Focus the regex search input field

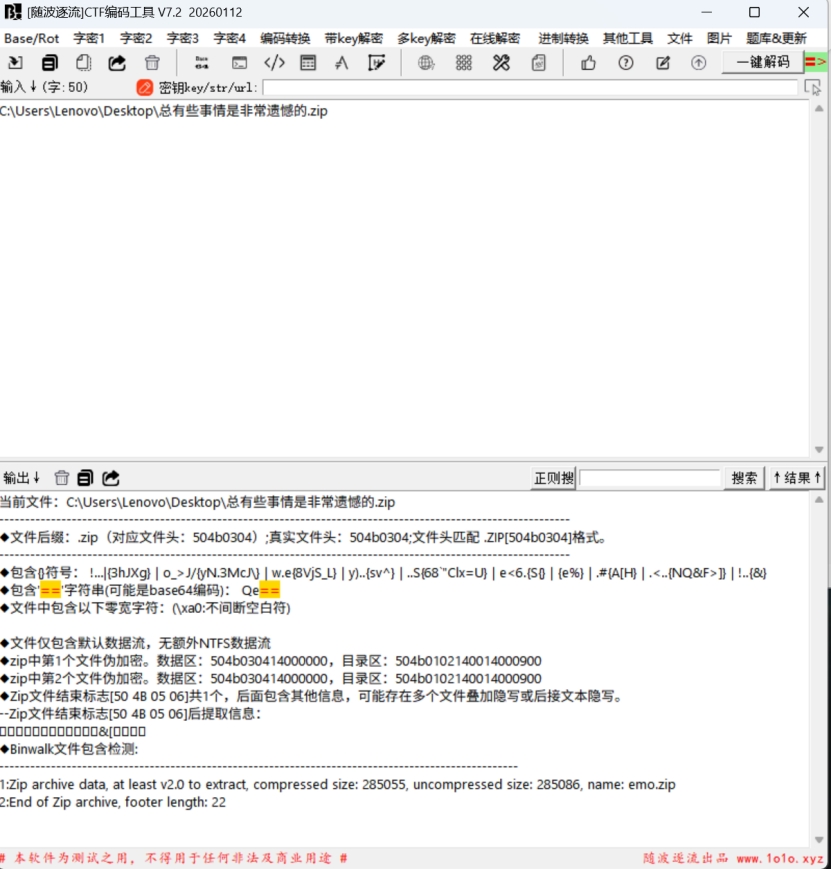(650, 478)
